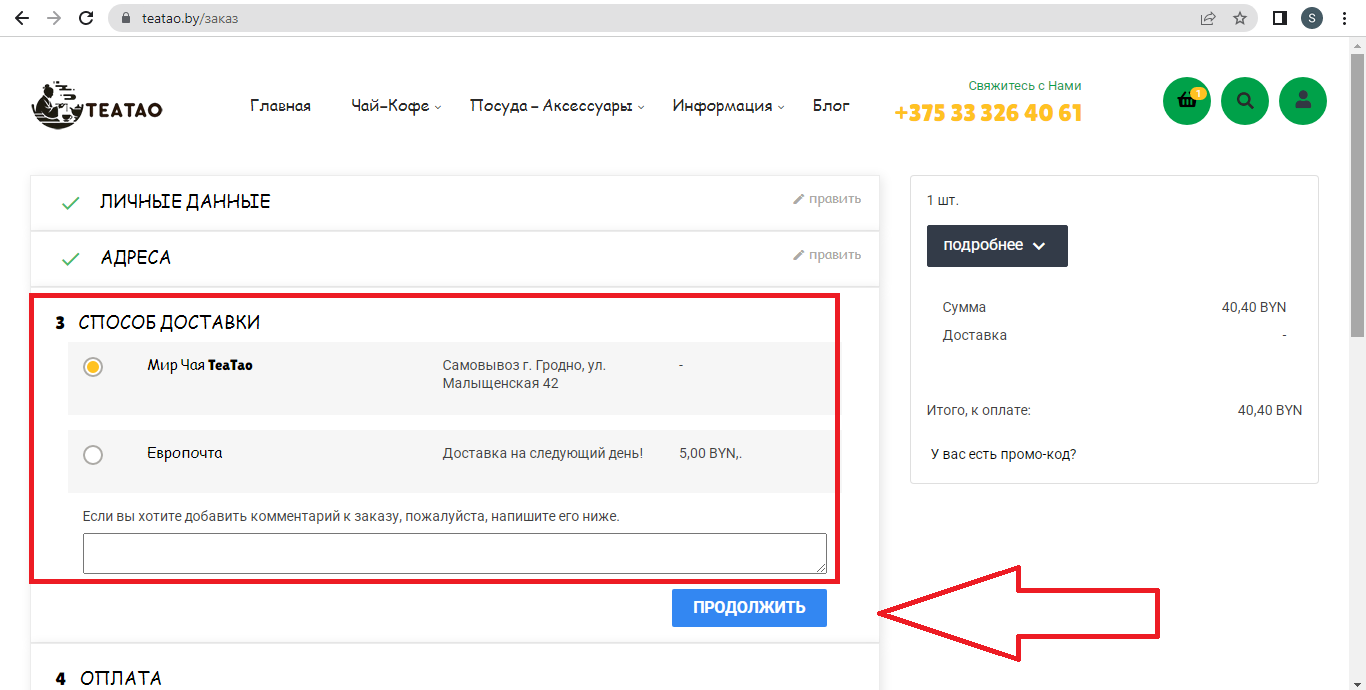The image size is (1366, 690).
Task: Open the Блог menu item
Action: tap(831, 106)
